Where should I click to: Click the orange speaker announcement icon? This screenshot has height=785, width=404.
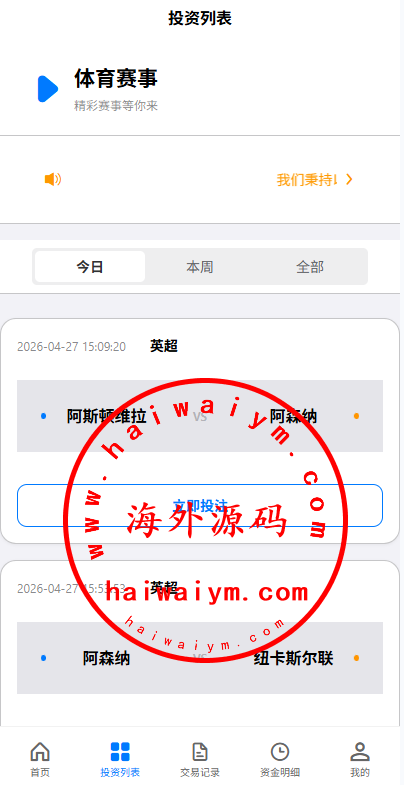(x=53, y=179)
